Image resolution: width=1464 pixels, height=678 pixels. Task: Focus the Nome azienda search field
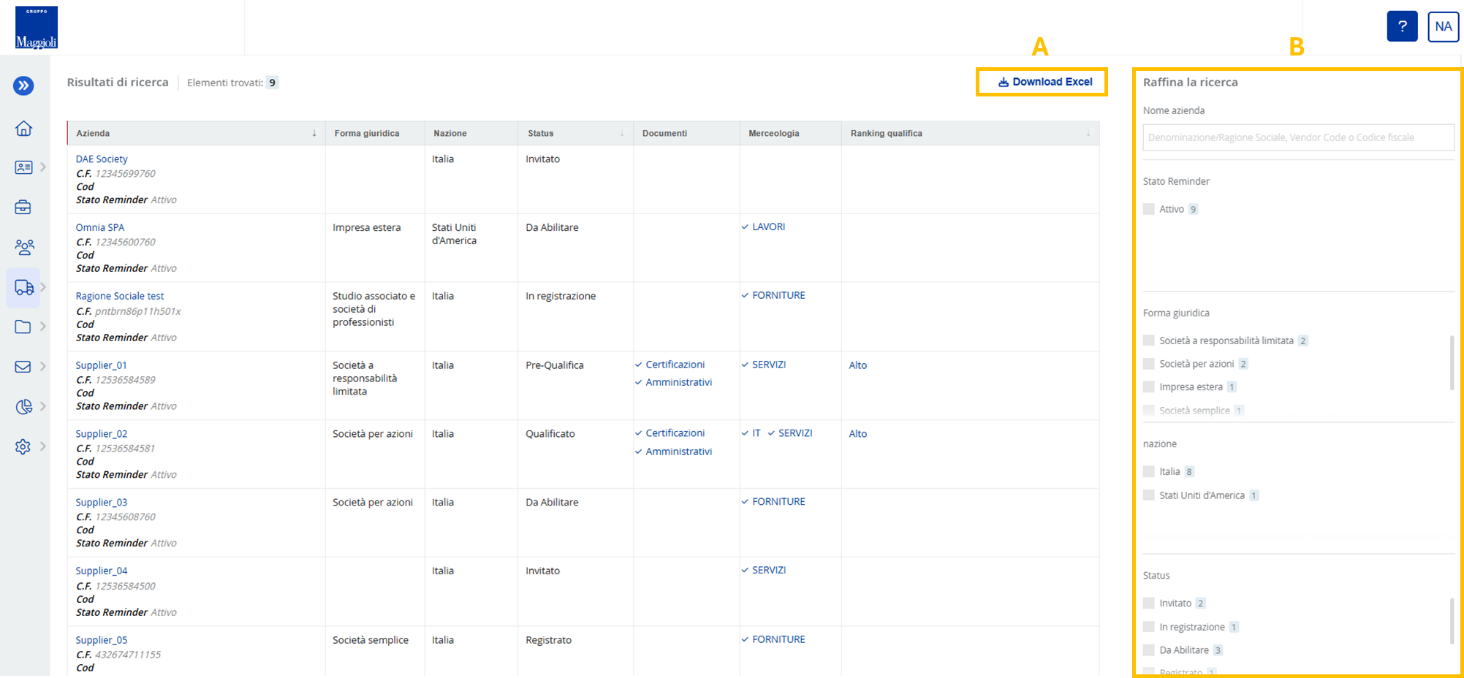point(1298,137)
